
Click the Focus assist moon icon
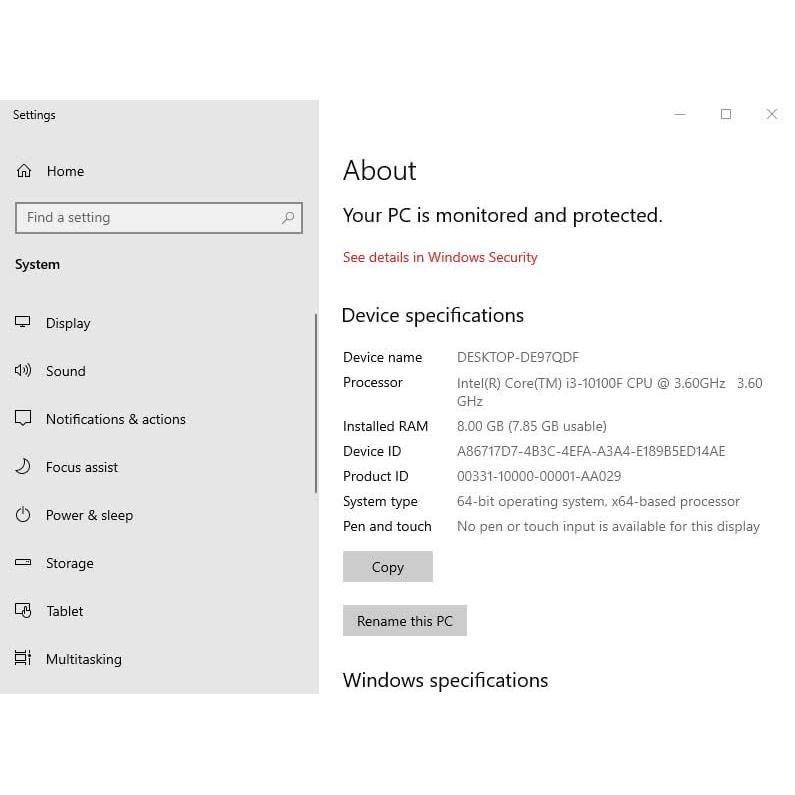(23, 466)
